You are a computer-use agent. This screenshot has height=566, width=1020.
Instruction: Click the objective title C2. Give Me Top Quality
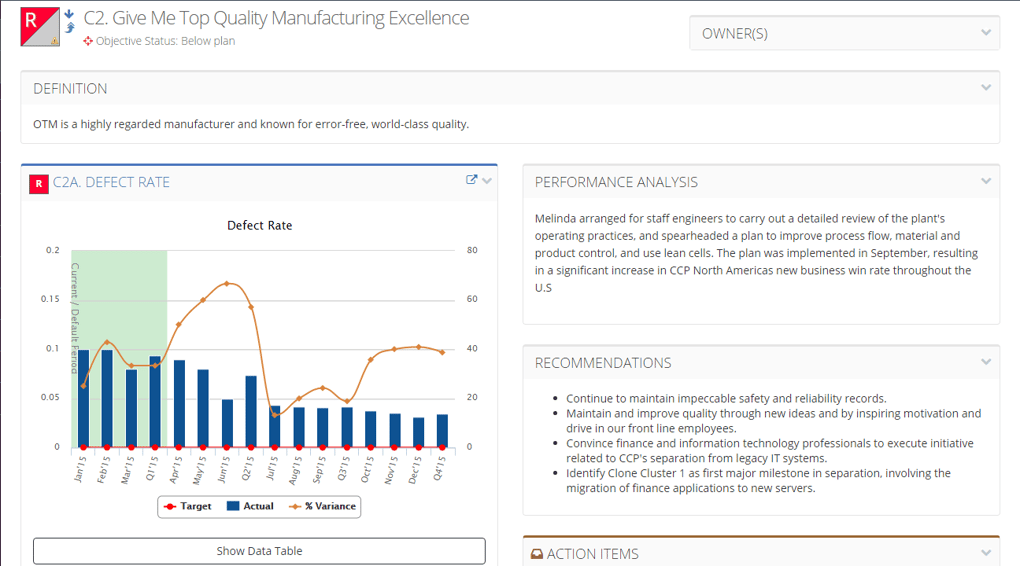click(x=276, y=18)
